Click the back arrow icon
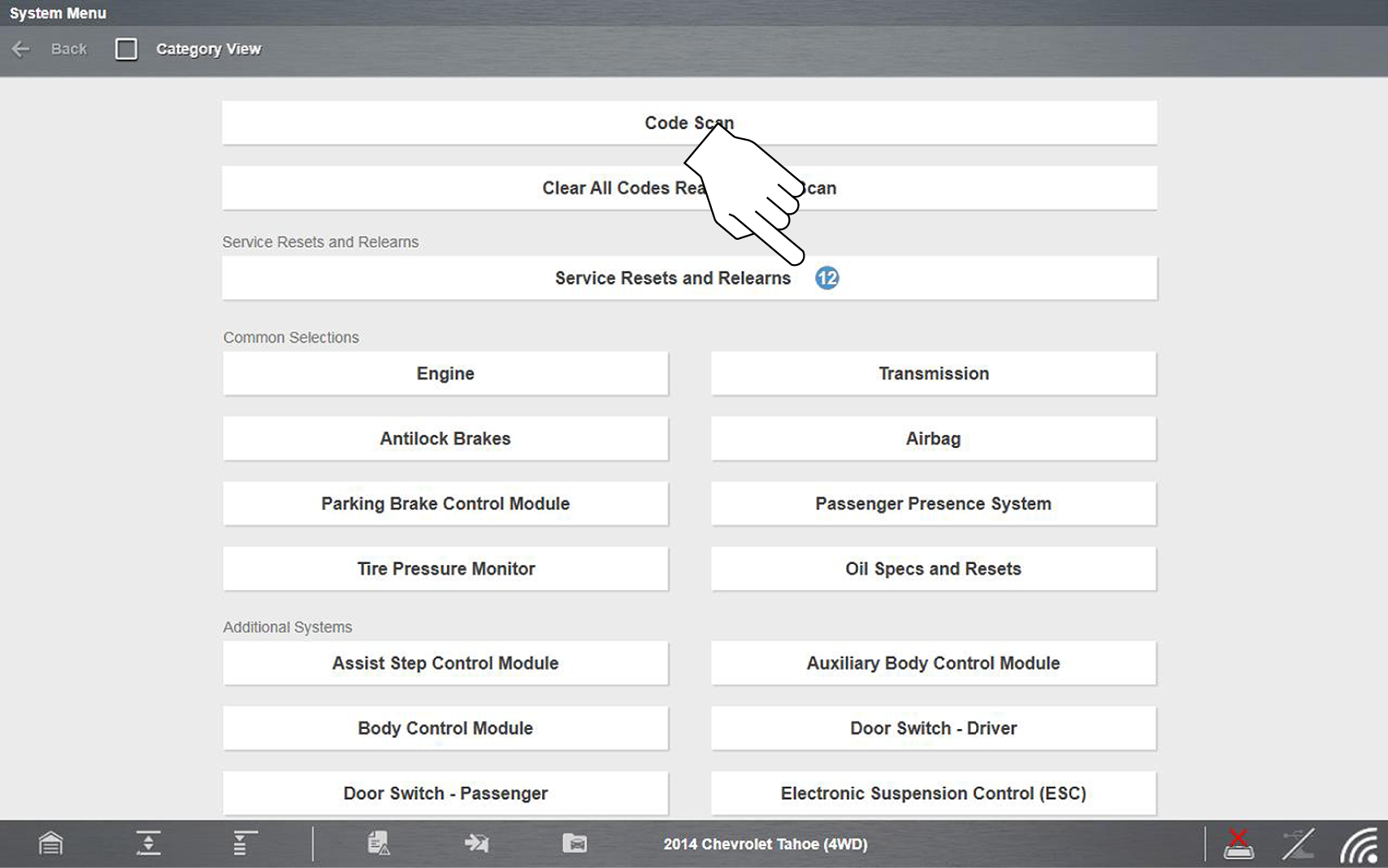This screenshot has height=868, width=1388. [21, 50]
